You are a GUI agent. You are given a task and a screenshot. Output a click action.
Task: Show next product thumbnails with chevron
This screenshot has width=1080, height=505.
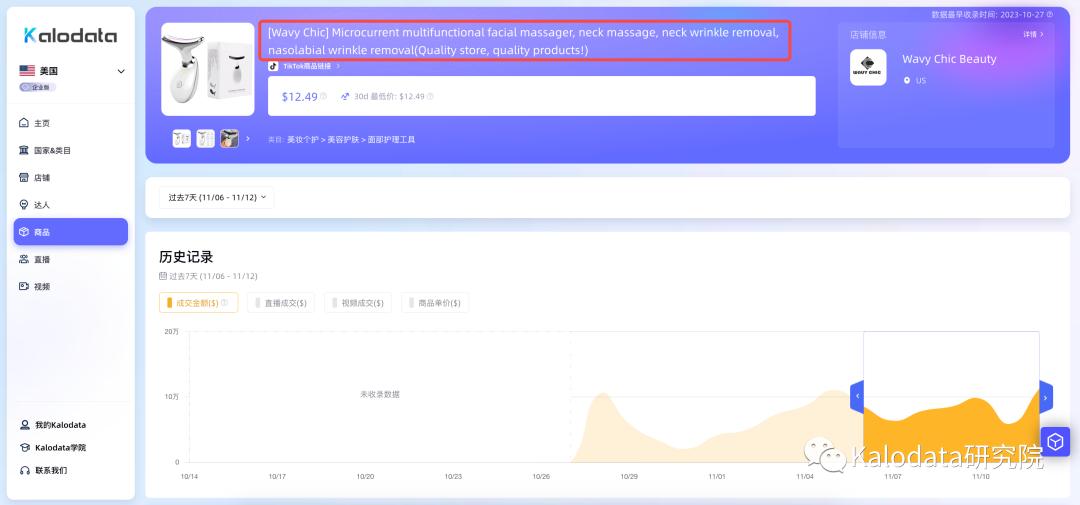coord(248,138)
